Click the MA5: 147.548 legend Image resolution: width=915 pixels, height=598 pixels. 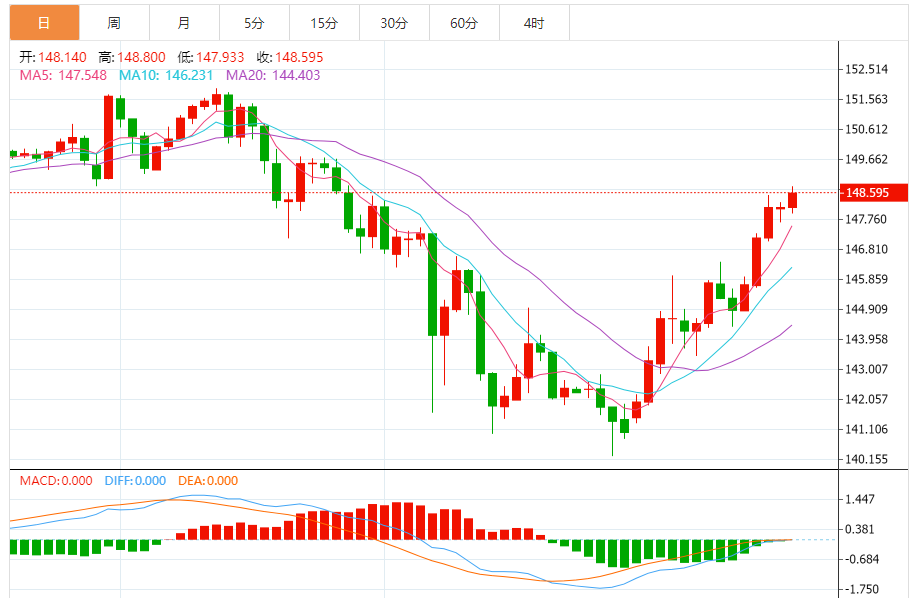point(63,75)
